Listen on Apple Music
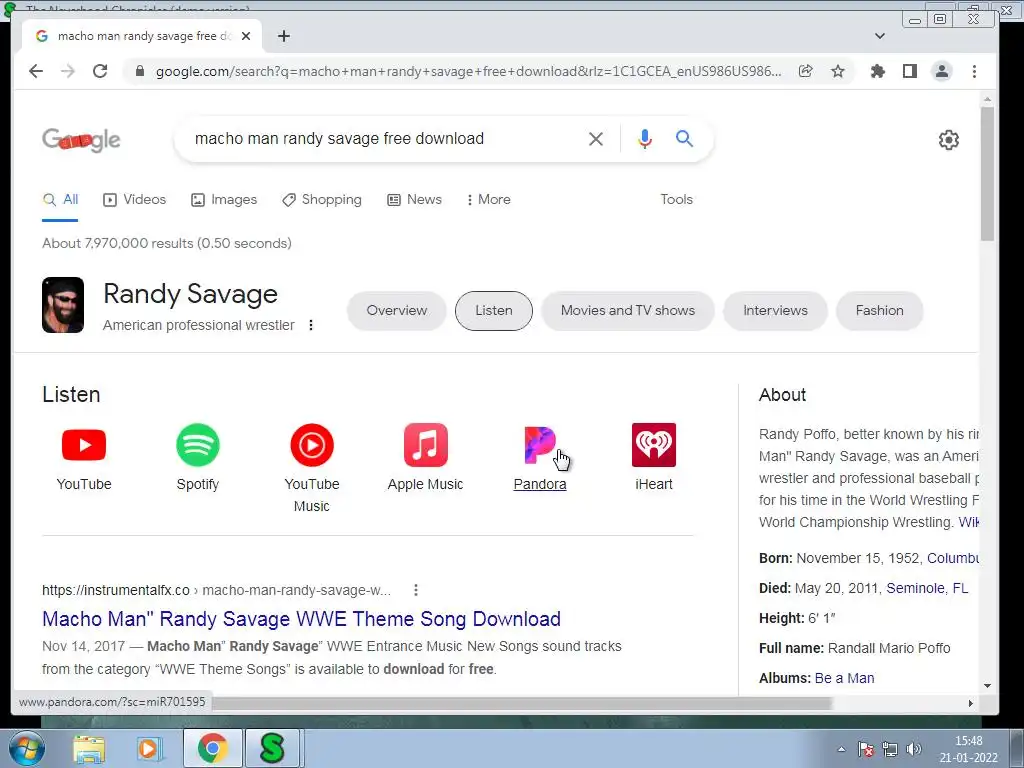Screen dimensions: 1024x768 tap(425, 457)
